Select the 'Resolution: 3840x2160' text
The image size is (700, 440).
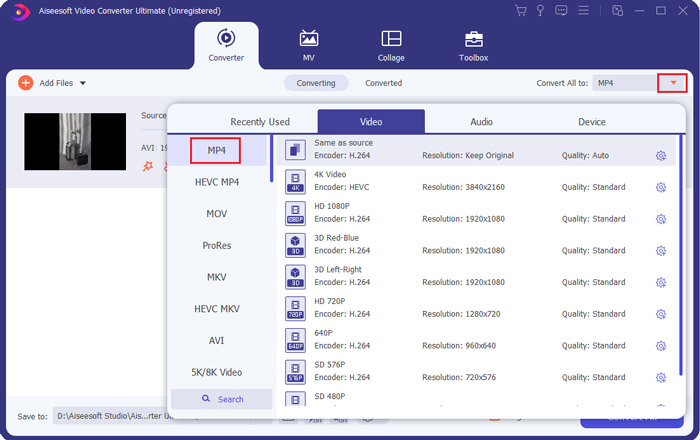pos(463,187)
